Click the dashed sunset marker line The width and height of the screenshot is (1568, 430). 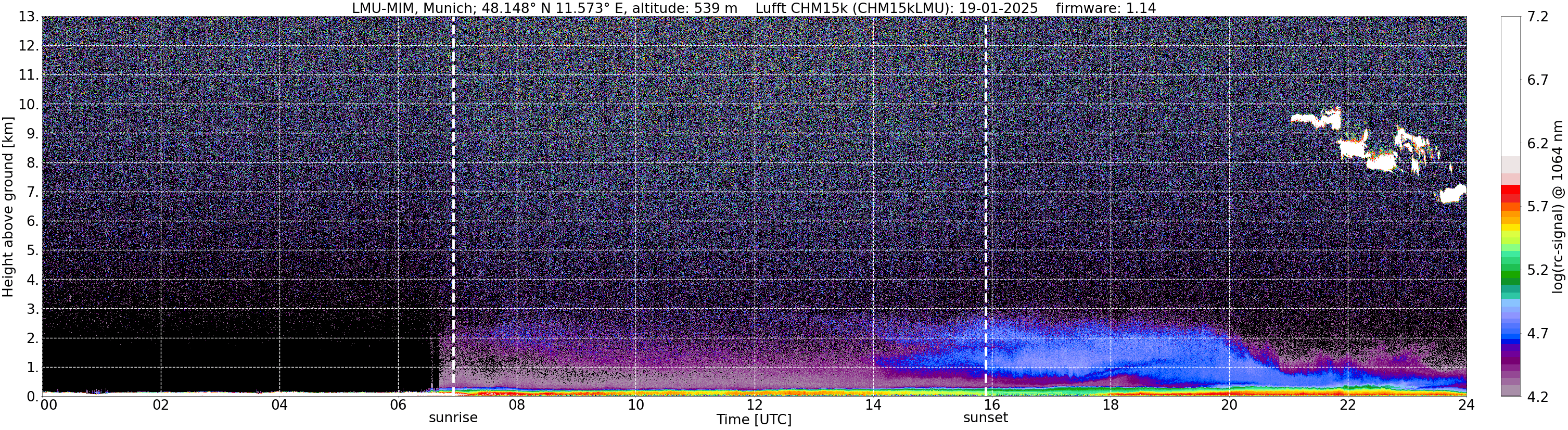[986, 206]
